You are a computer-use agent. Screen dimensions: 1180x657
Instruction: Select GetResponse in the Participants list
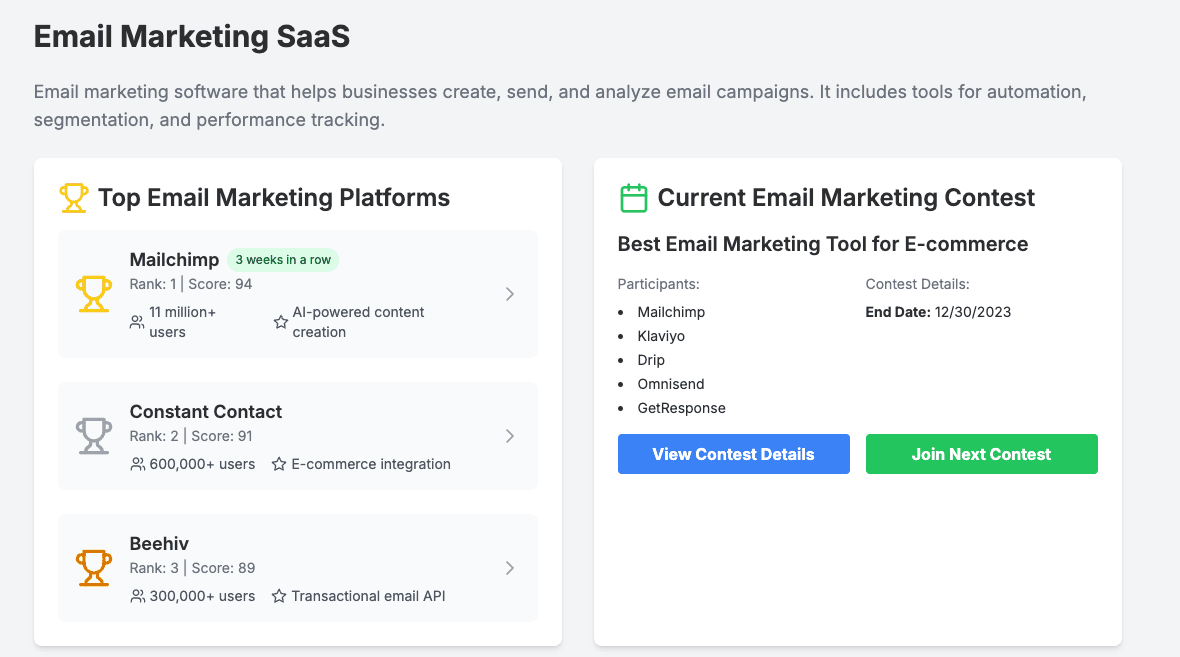[681, 409]
